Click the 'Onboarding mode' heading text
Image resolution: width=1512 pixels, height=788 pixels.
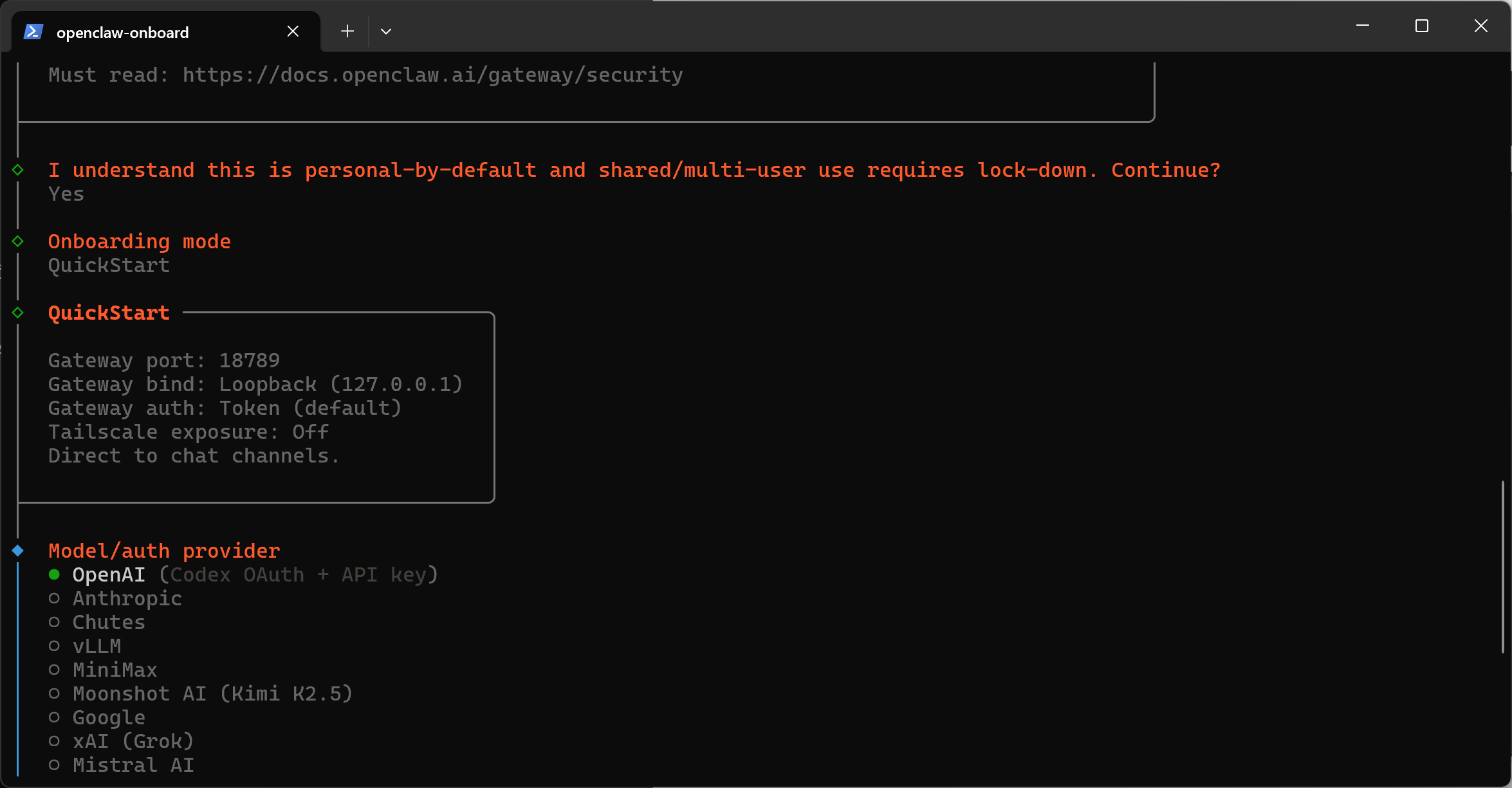click(140, 241)
